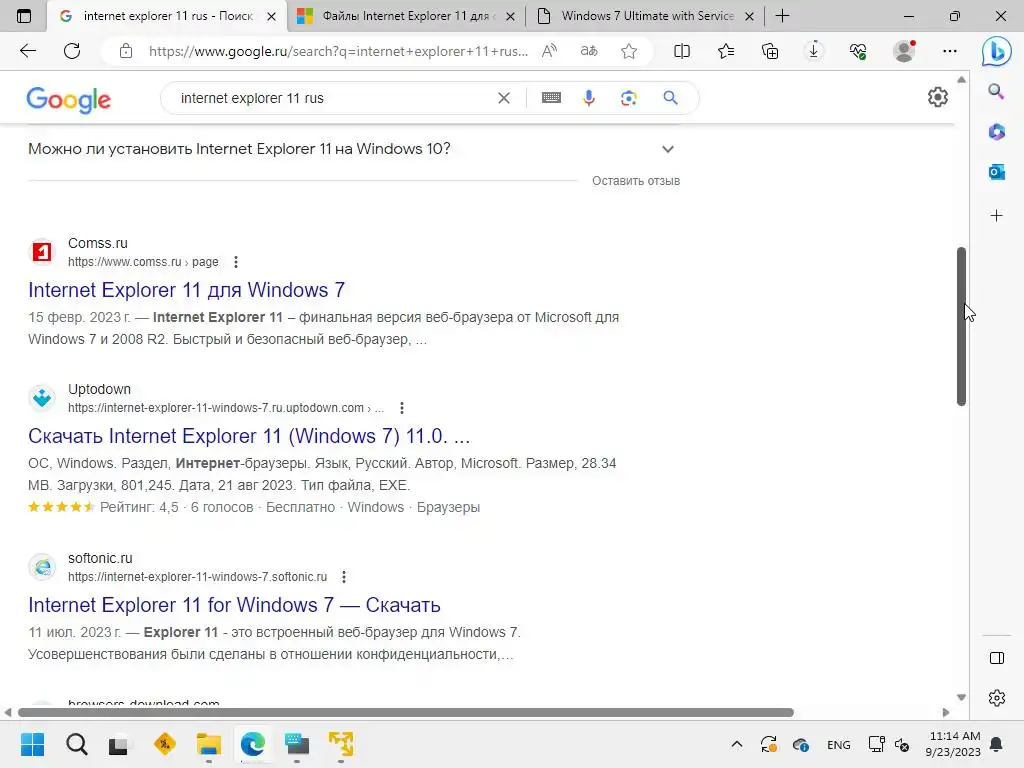This screenshot has width=1024, height=768.
Task: Open Google on-screen keyboard
Action: pyautogui.click(x=551, y=98)
